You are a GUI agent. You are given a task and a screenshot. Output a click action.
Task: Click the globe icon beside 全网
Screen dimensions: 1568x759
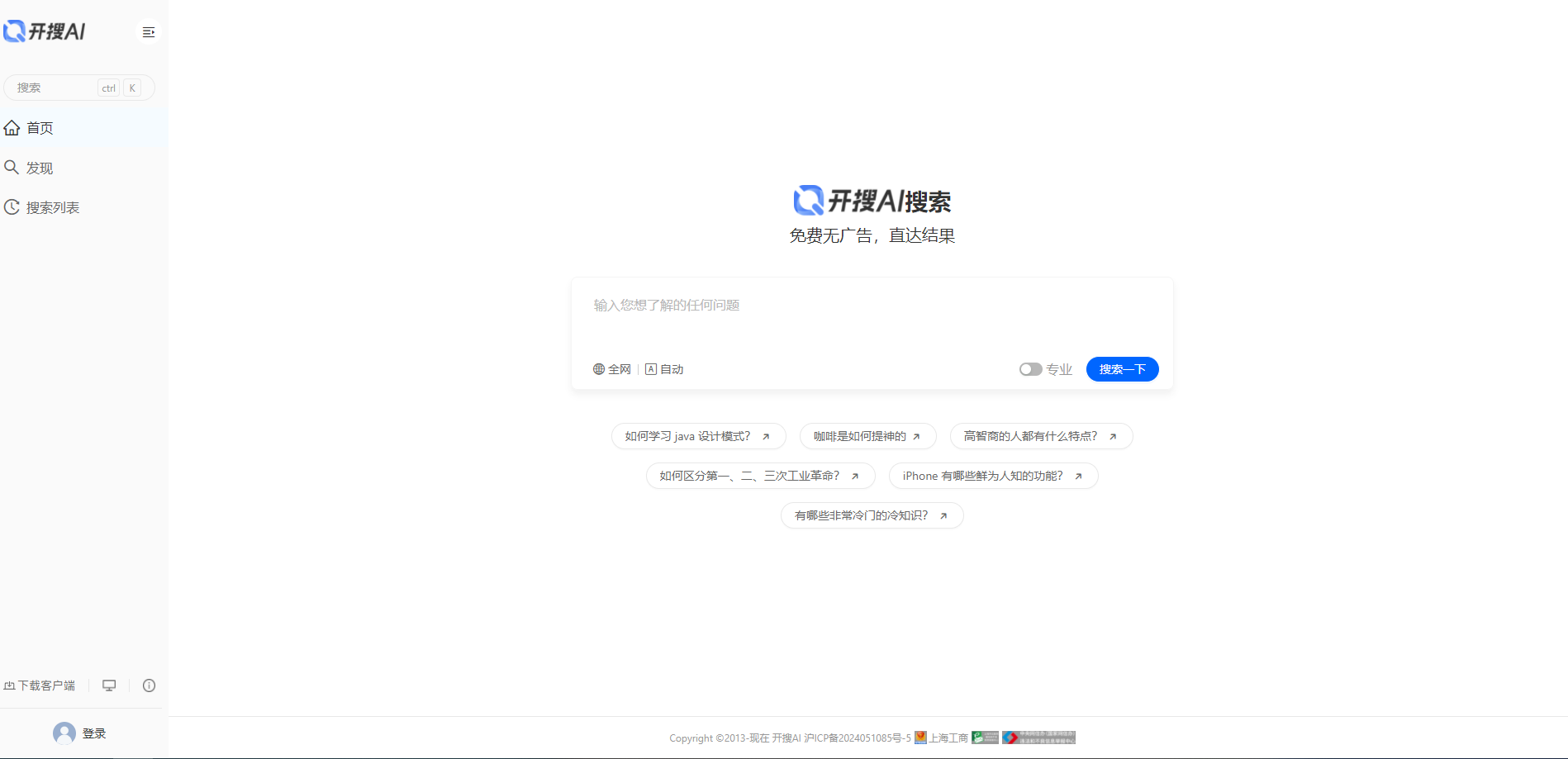[599, 369]
